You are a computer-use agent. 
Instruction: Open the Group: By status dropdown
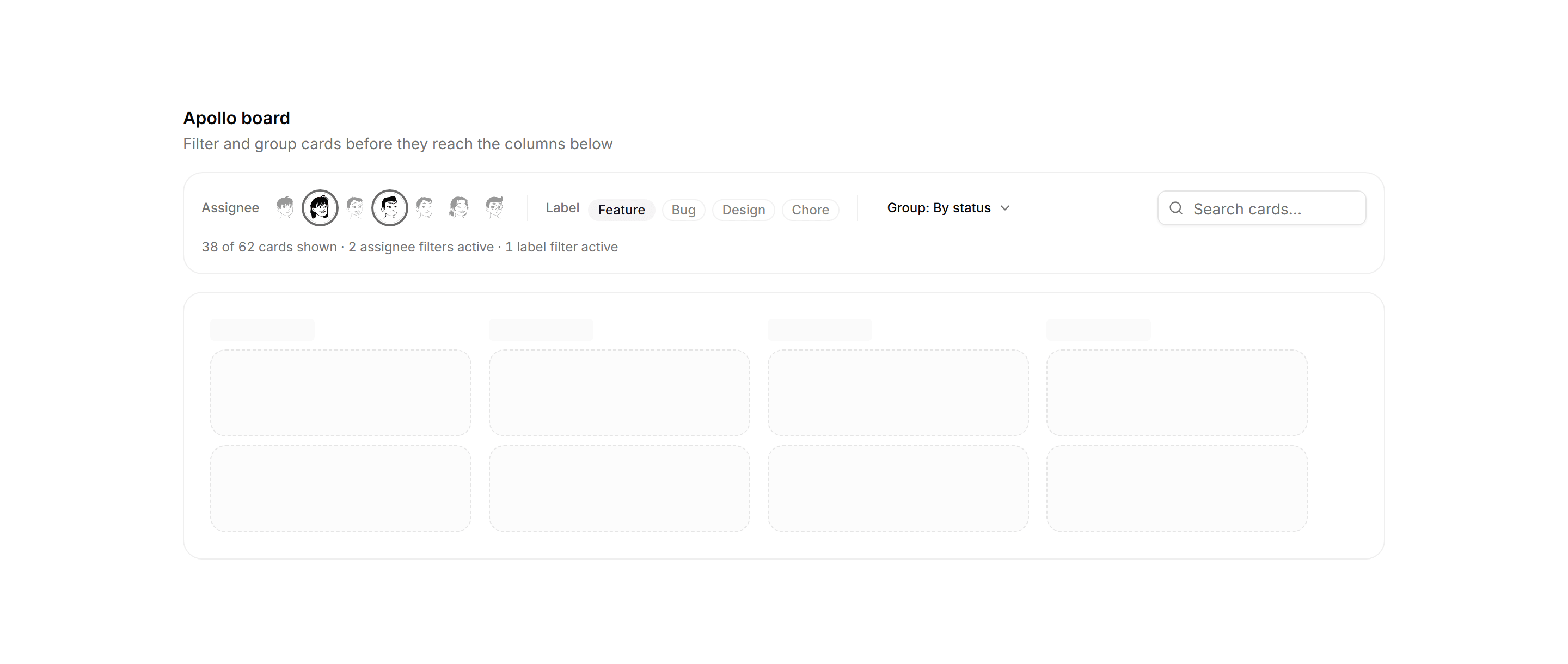click(948, 207)
